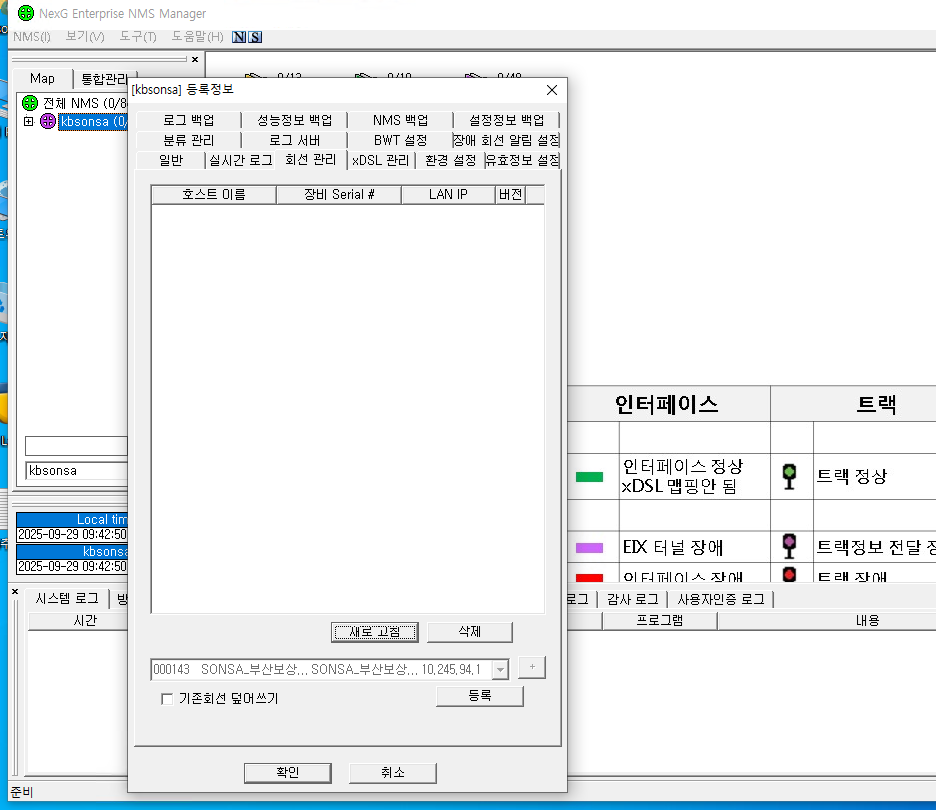The height and width of the screenshot is (810, 936).
Task: Click the green 트랙 정상 signal icon
Action: (x=789, y=477)
